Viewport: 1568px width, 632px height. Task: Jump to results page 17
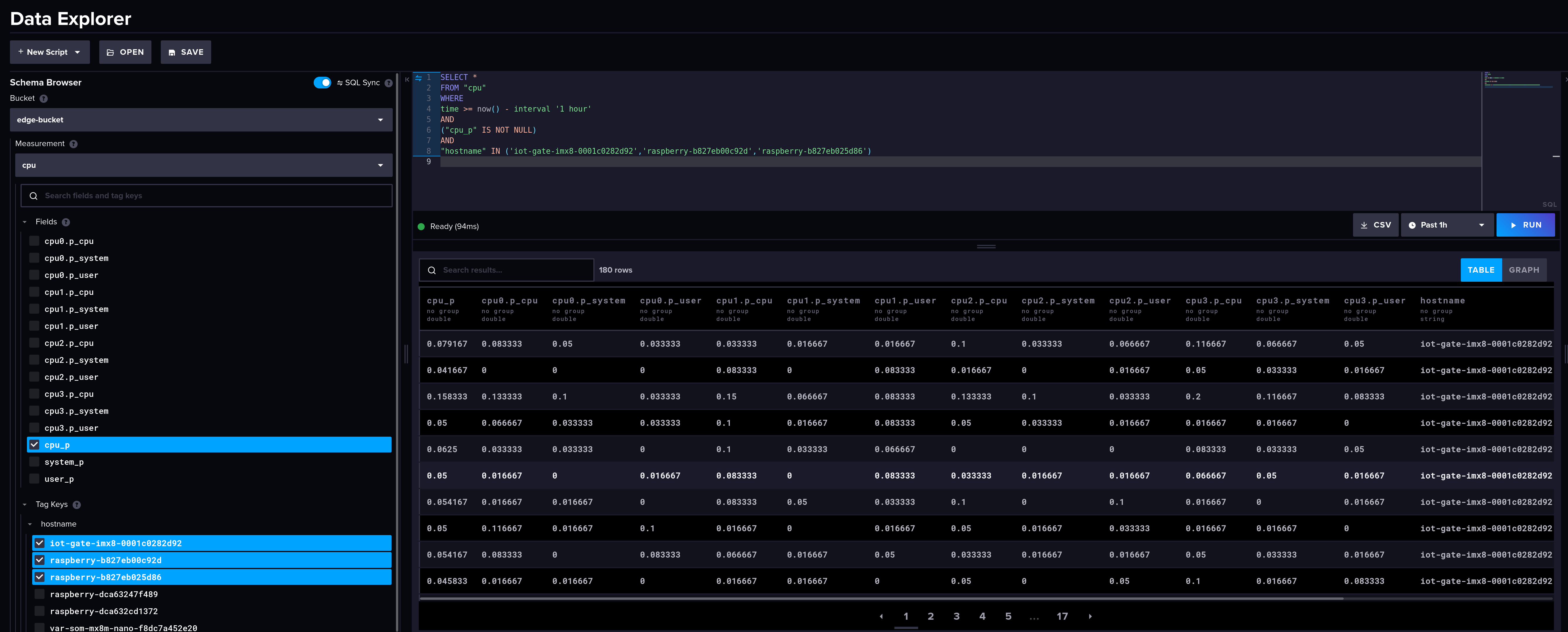click(x=1062, y=617)
